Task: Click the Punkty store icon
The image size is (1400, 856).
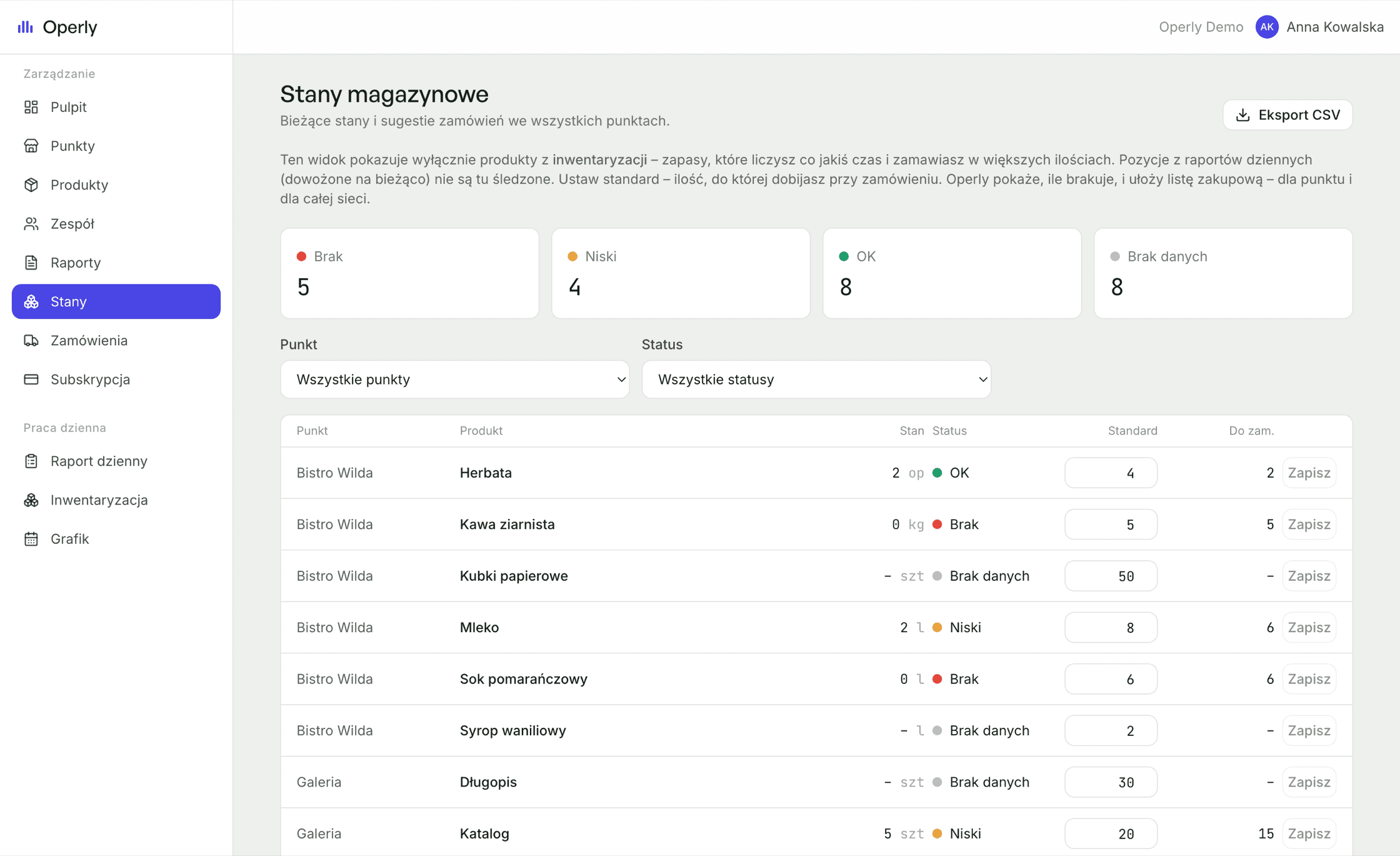Action: point(31,146)
